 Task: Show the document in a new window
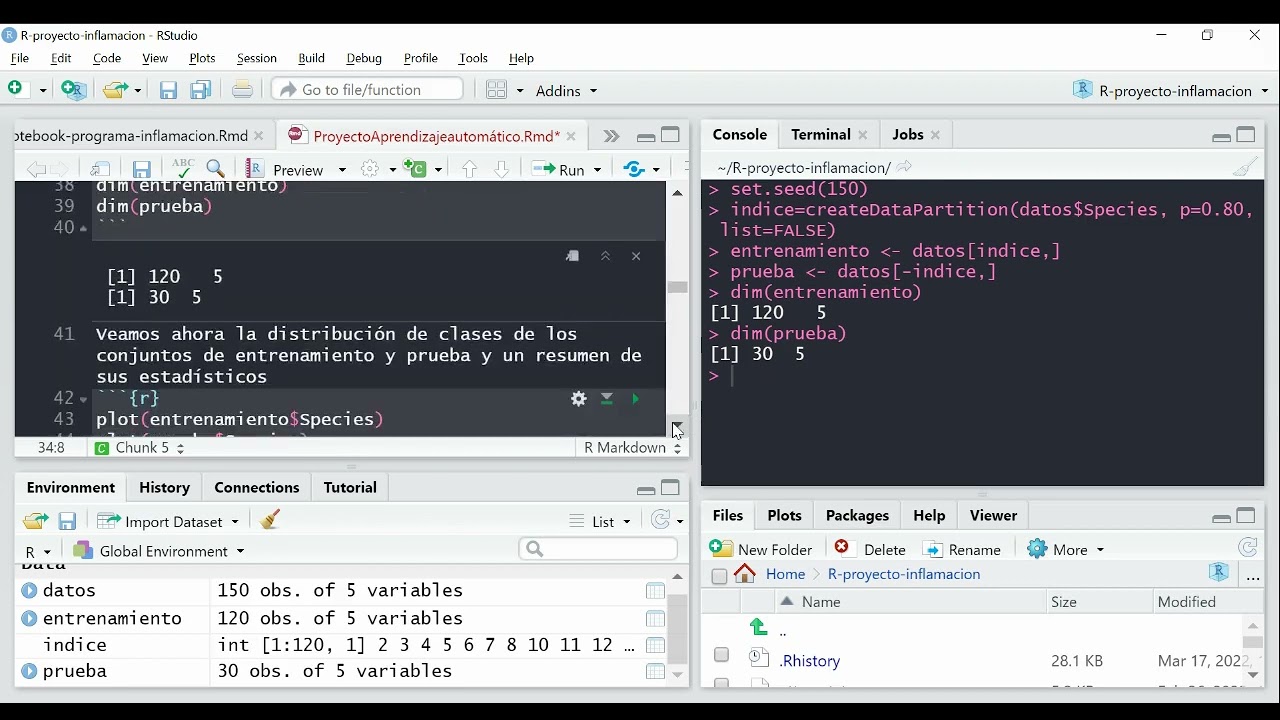tap(100, 169)
